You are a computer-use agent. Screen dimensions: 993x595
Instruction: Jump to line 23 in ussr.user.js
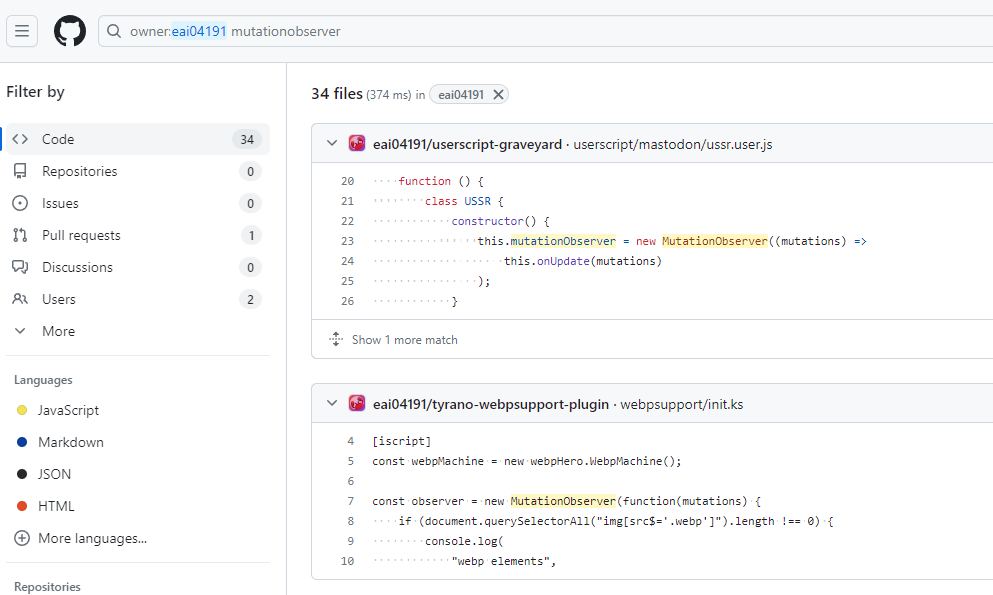[x=347, y=241]
